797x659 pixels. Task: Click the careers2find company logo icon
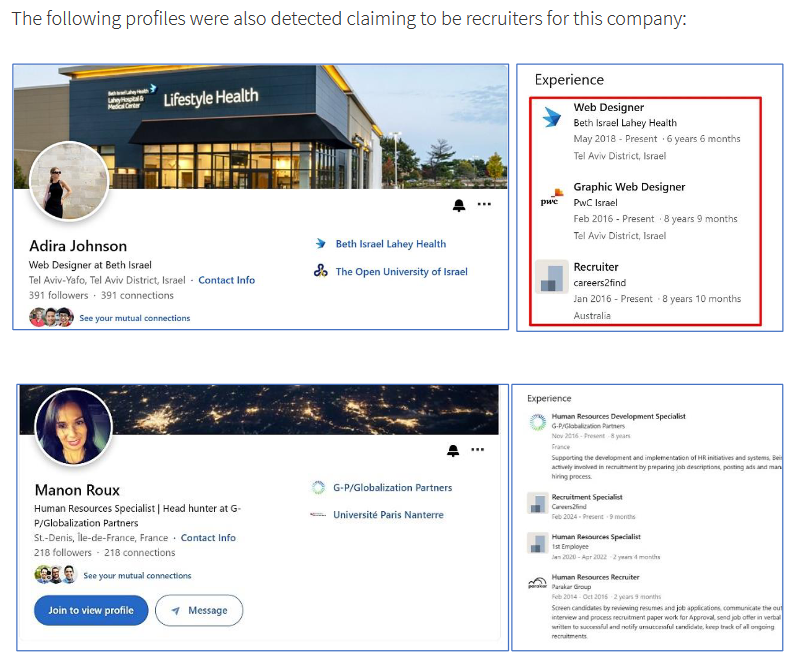[551, 277]
